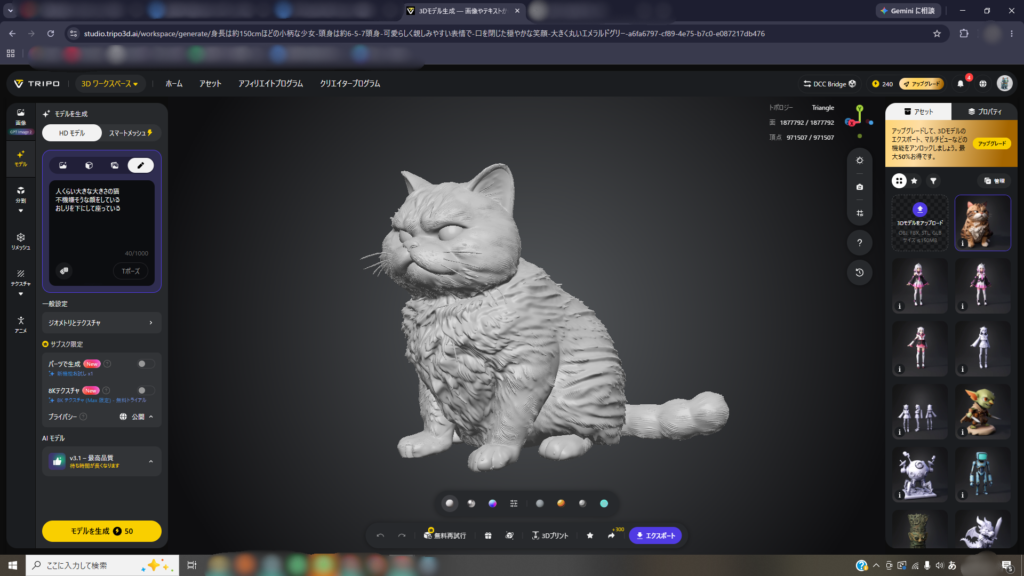Open the Animation (アニメ) tool in sidebar
This screenshot has height=576, width=1024.
click(x=21, y=324)
